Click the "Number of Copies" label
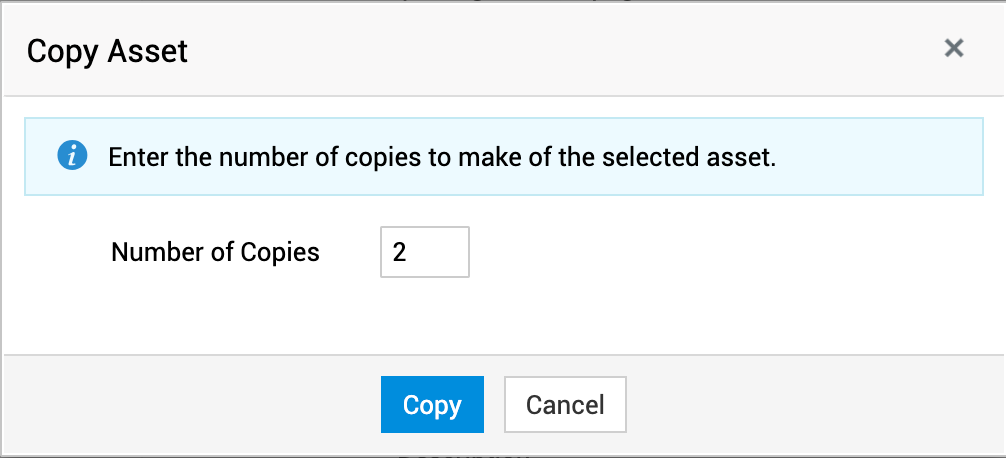1006x458 pixels. (x=215, y=252)
